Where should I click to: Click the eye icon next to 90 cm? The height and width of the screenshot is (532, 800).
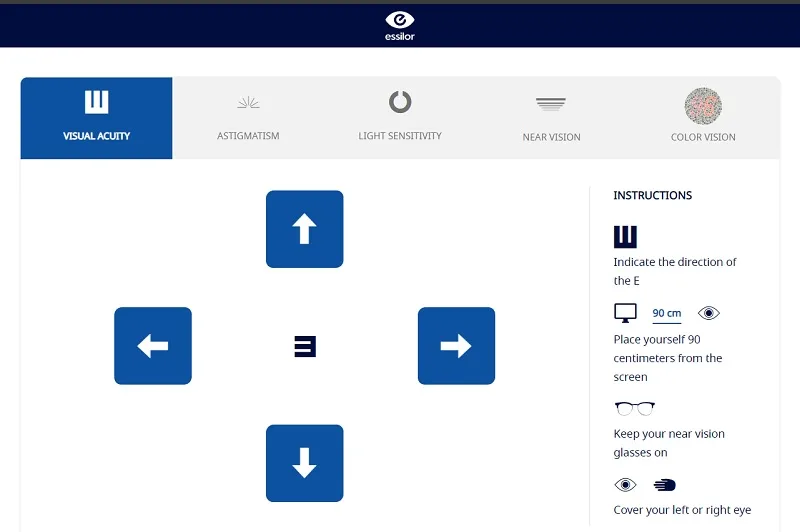click(x=709, y=313)
